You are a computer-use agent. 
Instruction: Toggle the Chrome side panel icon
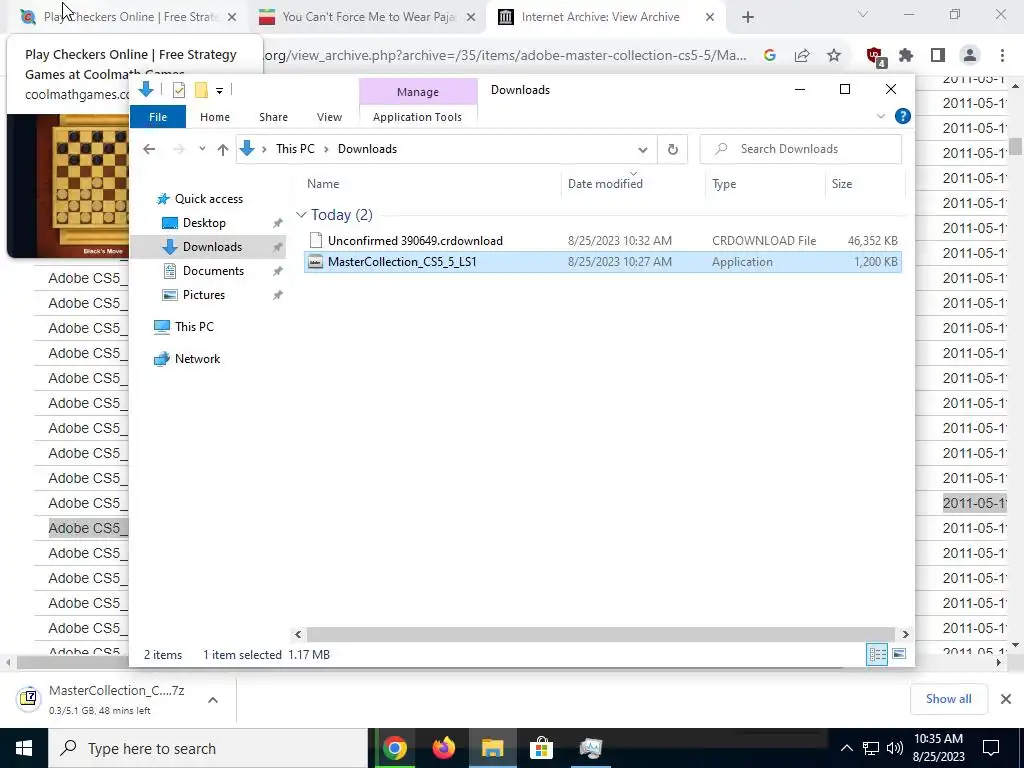938,56
